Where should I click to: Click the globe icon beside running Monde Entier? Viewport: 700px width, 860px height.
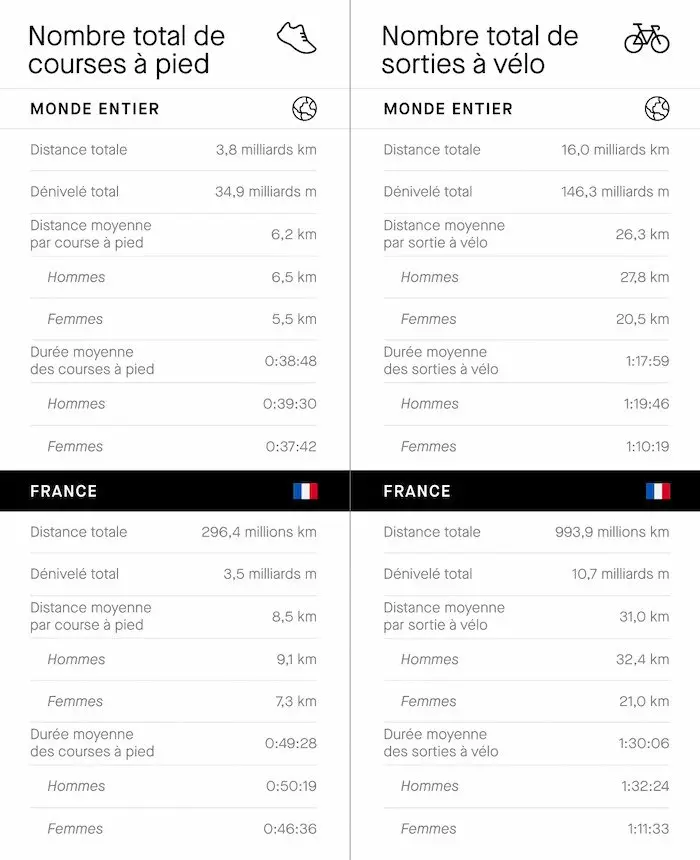(304, 109)
